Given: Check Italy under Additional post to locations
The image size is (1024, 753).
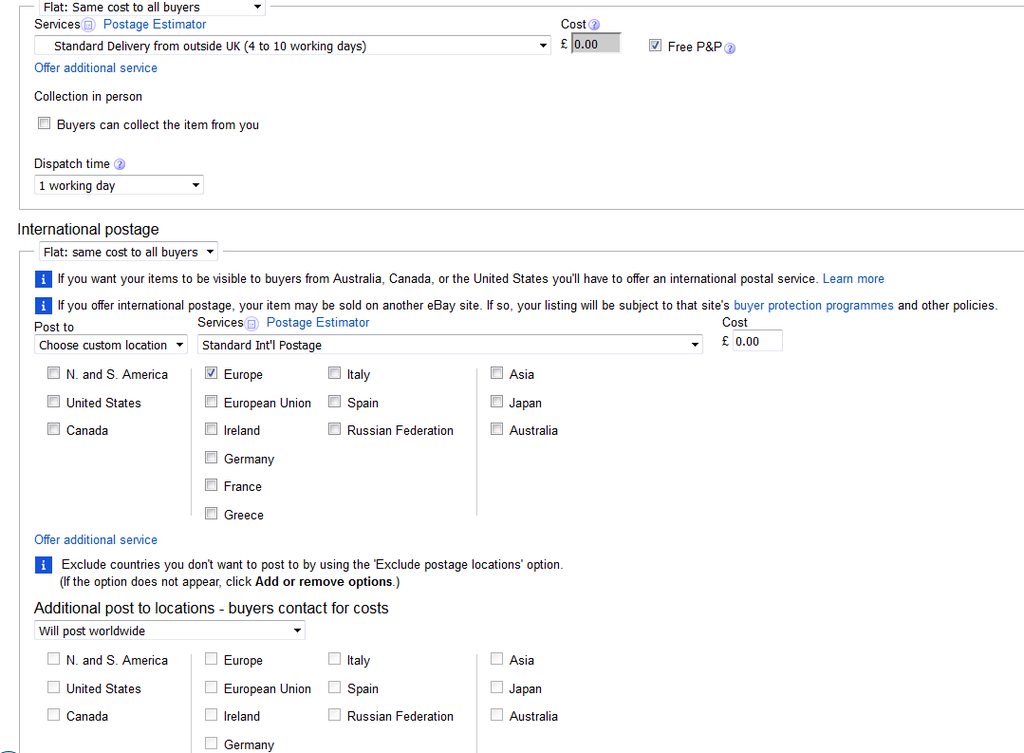Looking at the screenshot, I should tap(334, 659).
